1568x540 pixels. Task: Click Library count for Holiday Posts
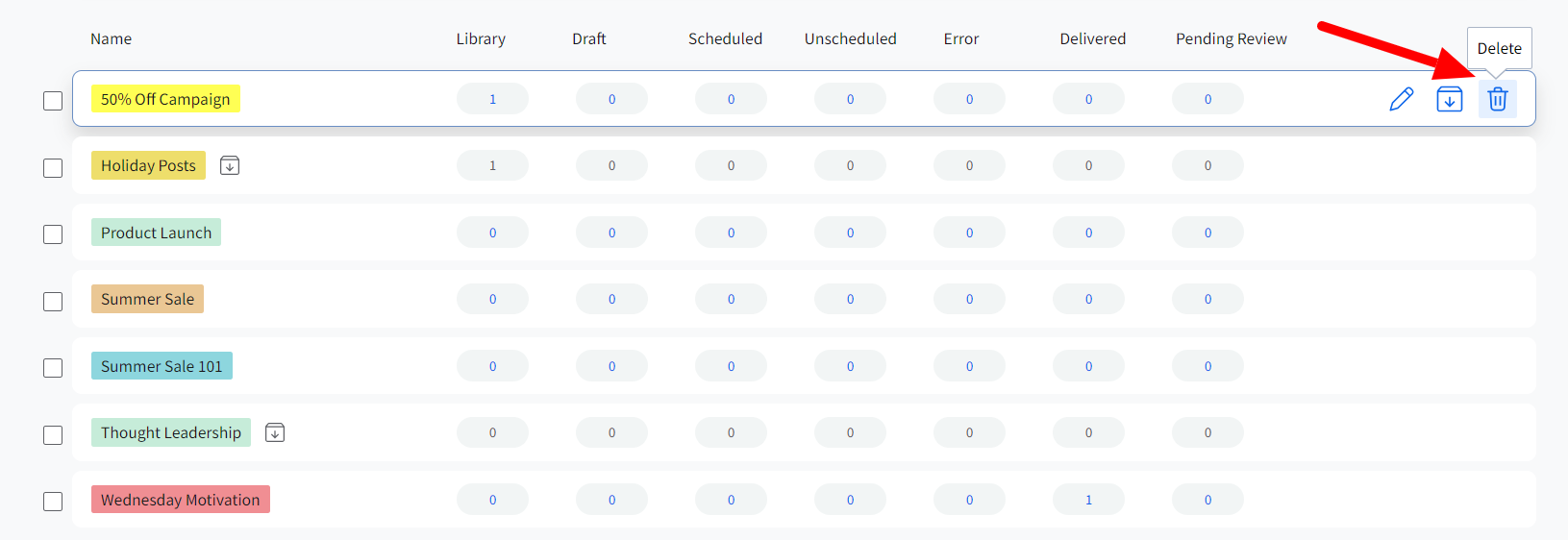492,165
